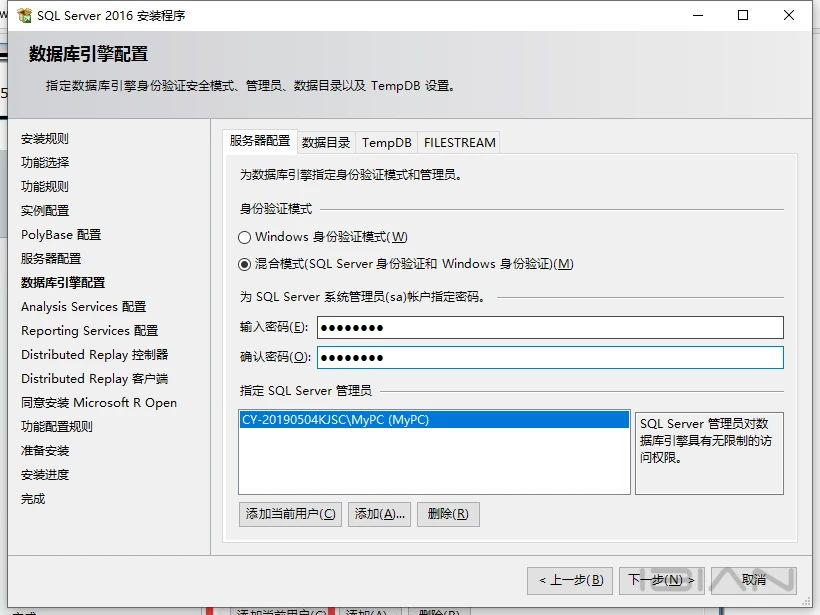Click 准备安装 step in sidebar
This screenshot has width=820, height=615.
point(45,451)
